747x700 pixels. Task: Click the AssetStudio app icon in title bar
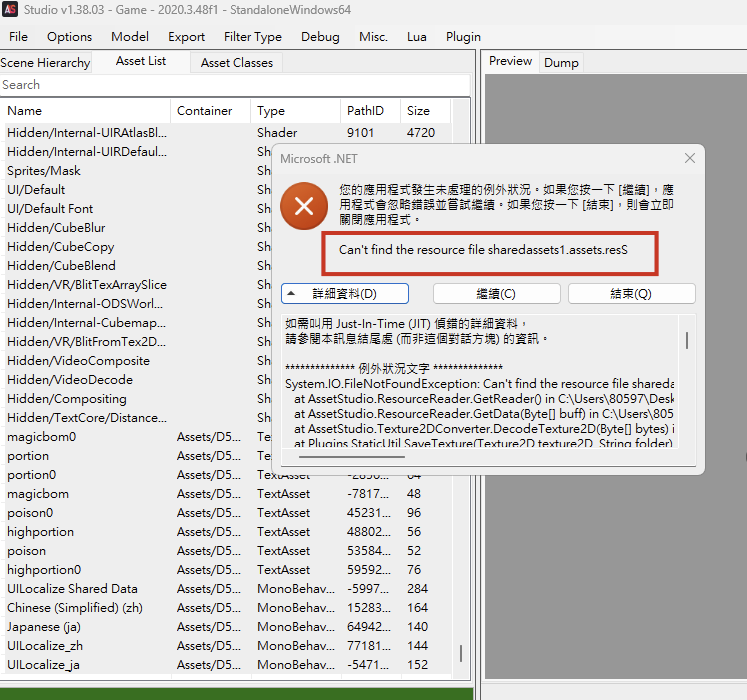tap(10, 9)
